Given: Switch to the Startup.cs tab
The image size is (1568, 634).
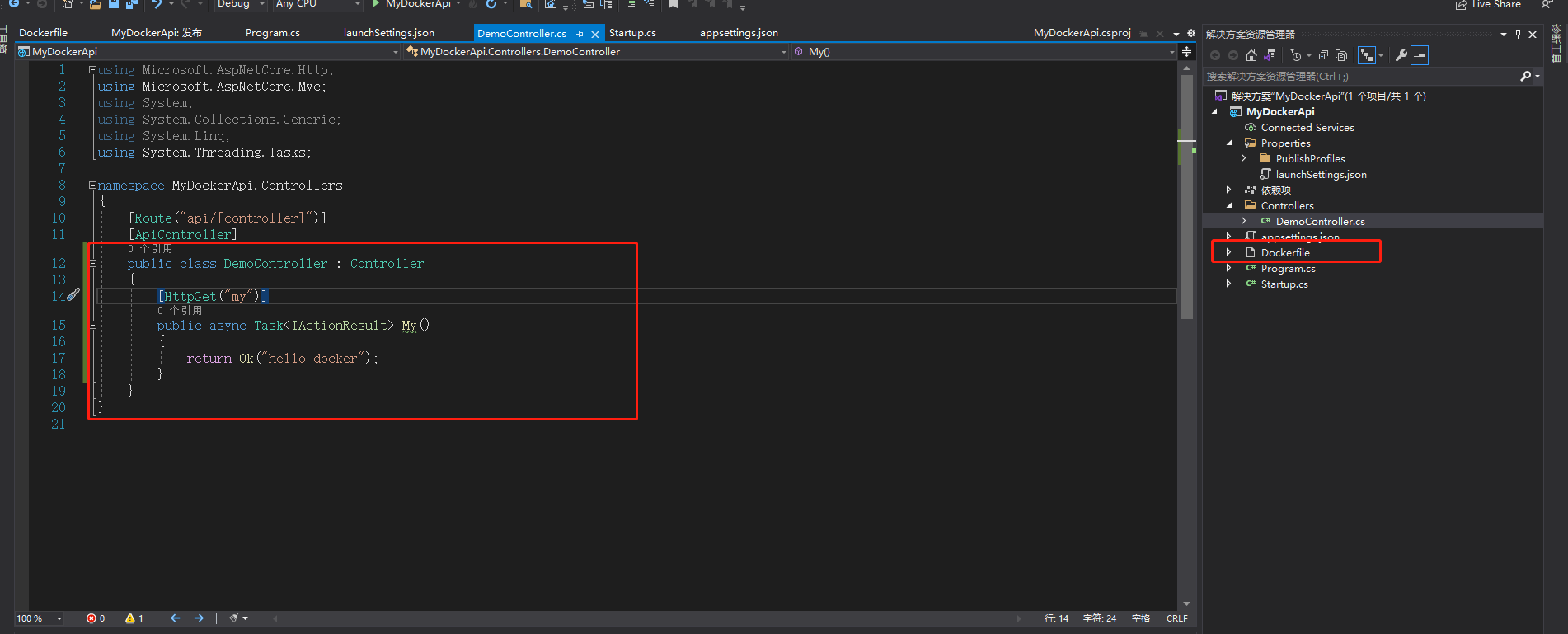Looking at the screenshot, I should point(632,33).
